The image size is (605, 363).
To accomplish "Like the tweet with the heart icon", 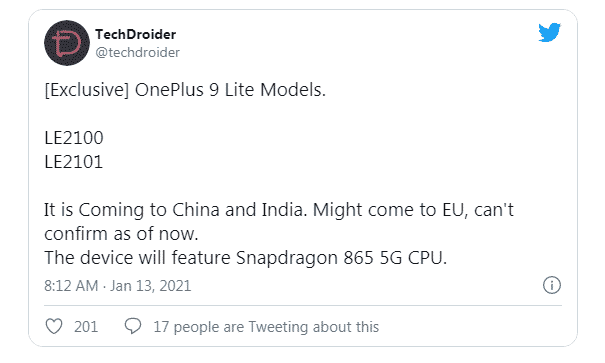I will click(54, 326).
